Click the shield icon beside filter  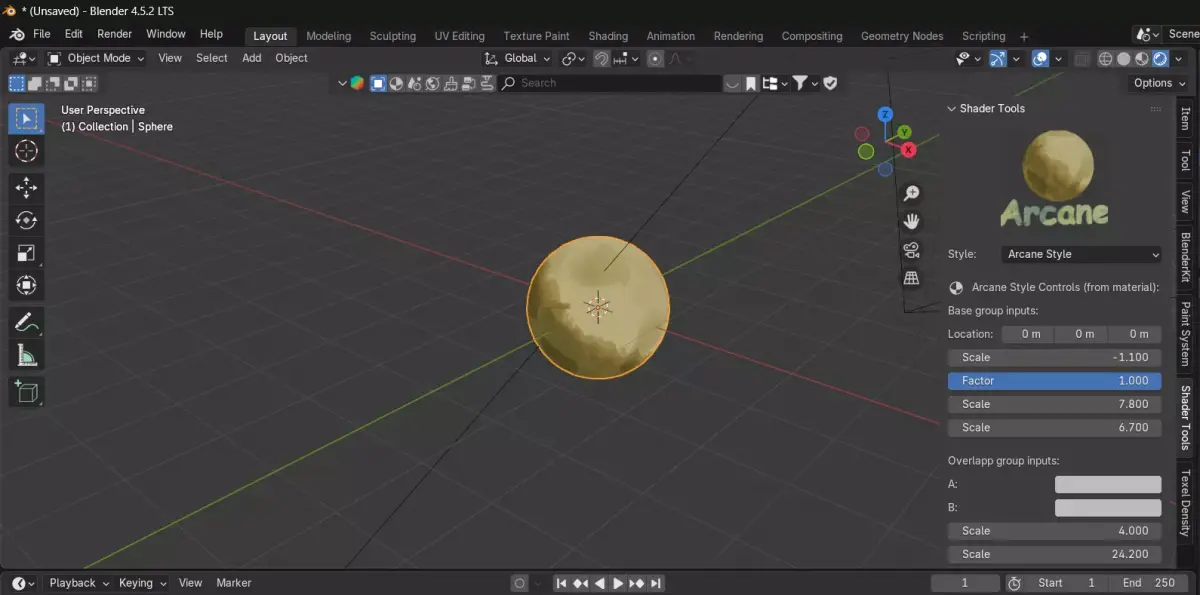point(830,83)
